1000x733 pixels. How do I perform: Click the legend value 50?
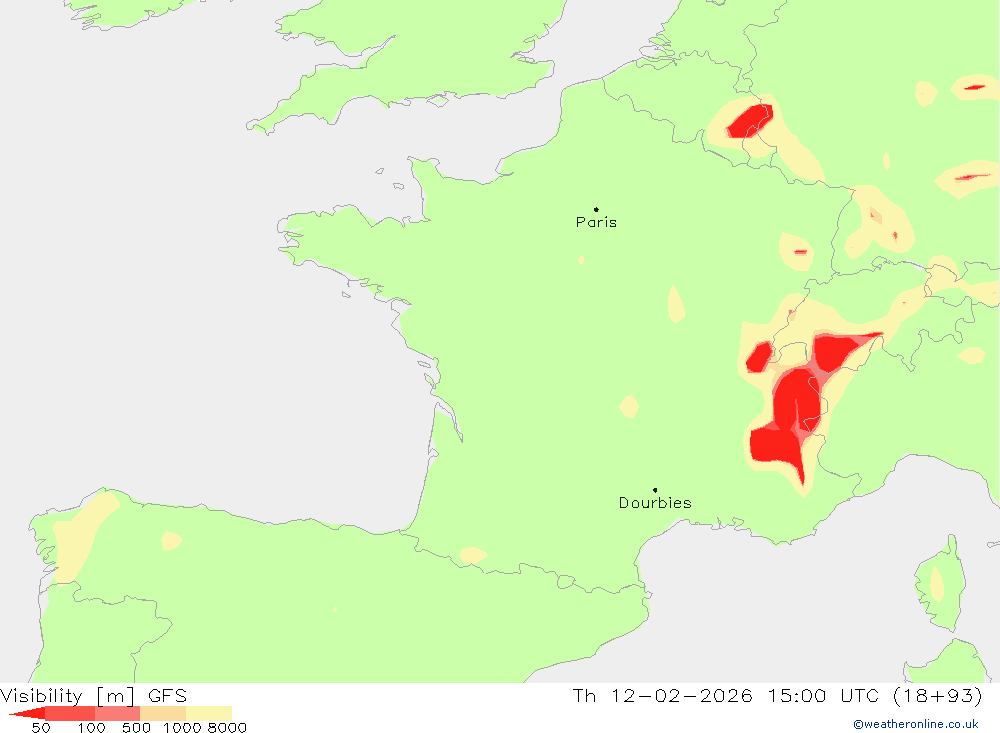(41, 727)
